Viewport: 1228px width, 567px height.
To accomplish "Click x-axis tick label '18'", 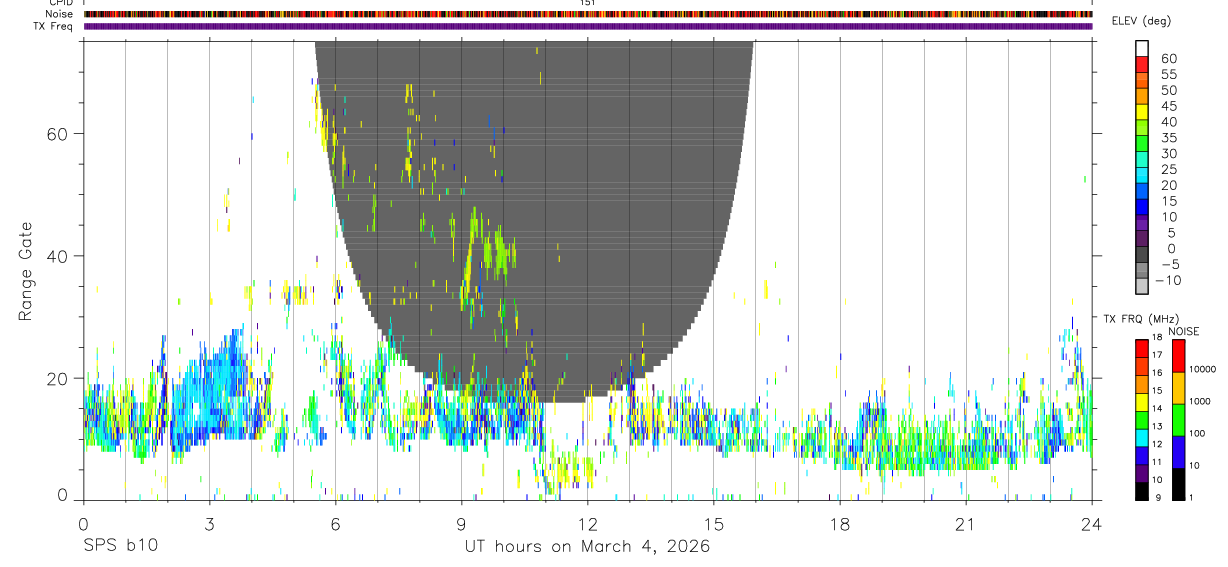I will coord(840,524).
